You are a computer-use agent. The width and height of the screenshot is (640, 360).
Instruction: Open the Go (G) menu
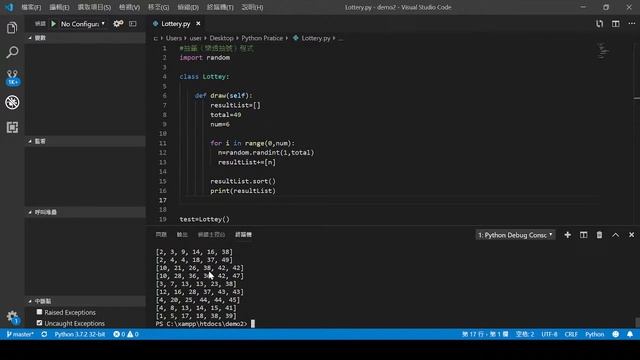(158, 7)
